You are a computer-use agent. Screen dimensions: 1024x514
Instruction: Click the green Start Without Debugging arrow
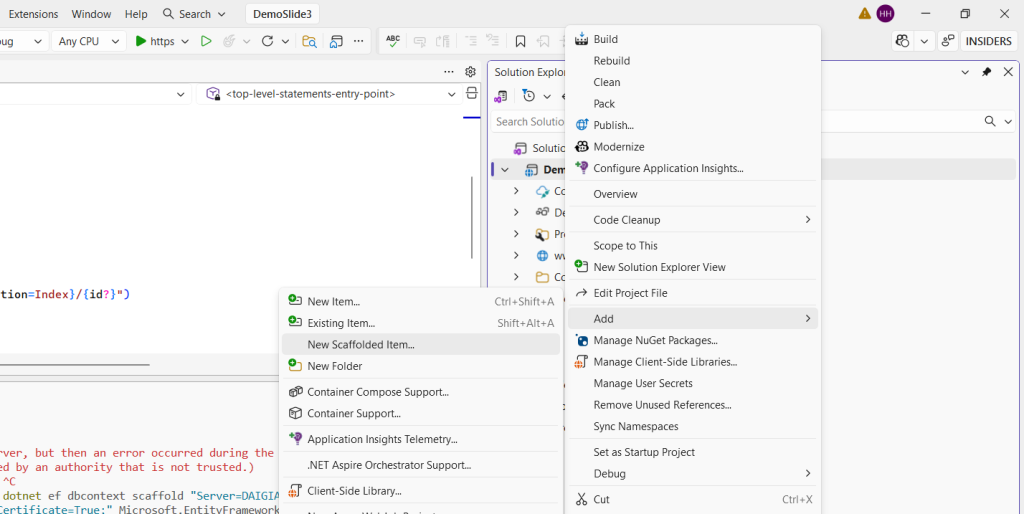pyautogui.click(x=206, y=42)
